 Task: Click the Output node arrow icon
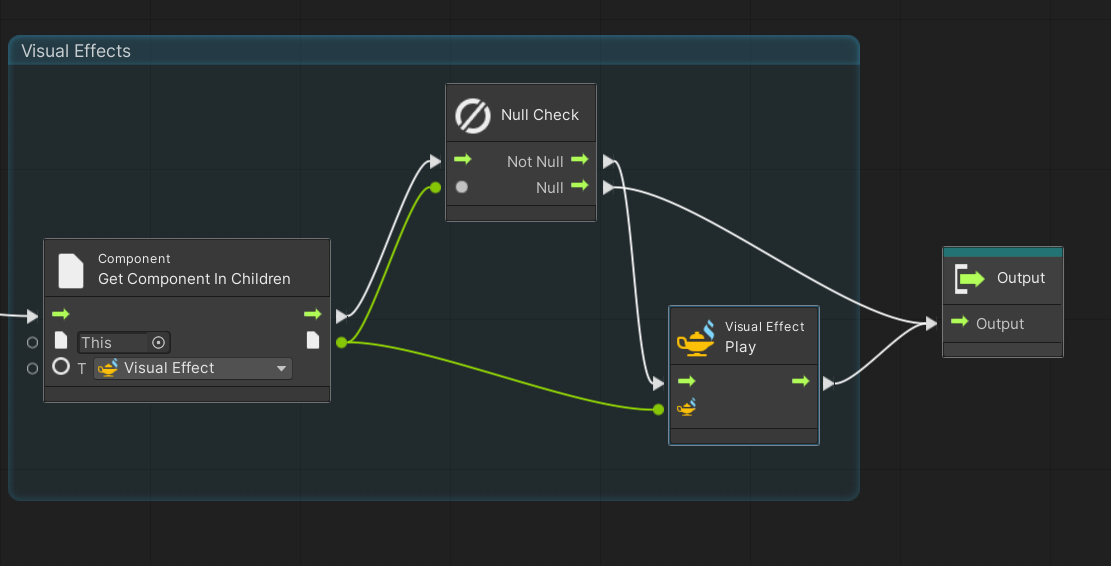[970, 278]
